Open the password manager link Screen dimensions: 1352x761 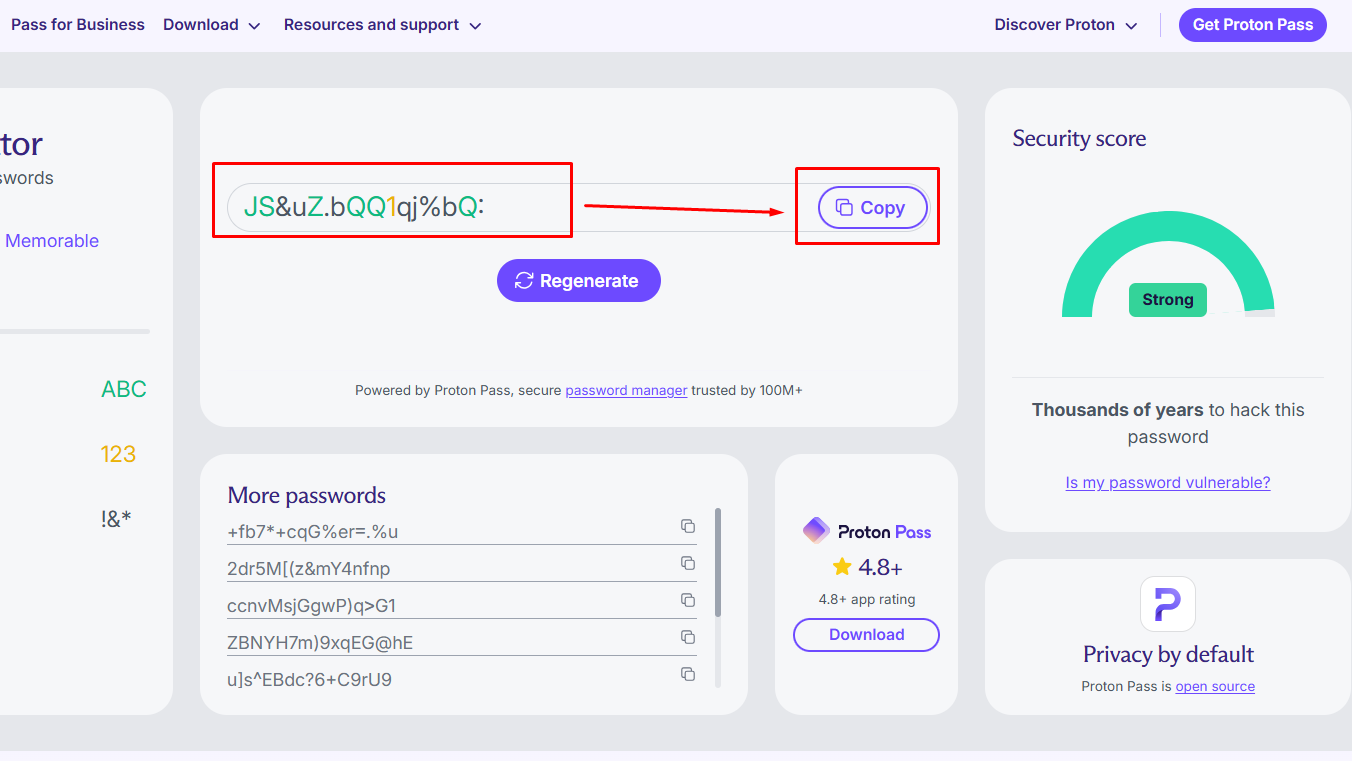tap(626, 391)
